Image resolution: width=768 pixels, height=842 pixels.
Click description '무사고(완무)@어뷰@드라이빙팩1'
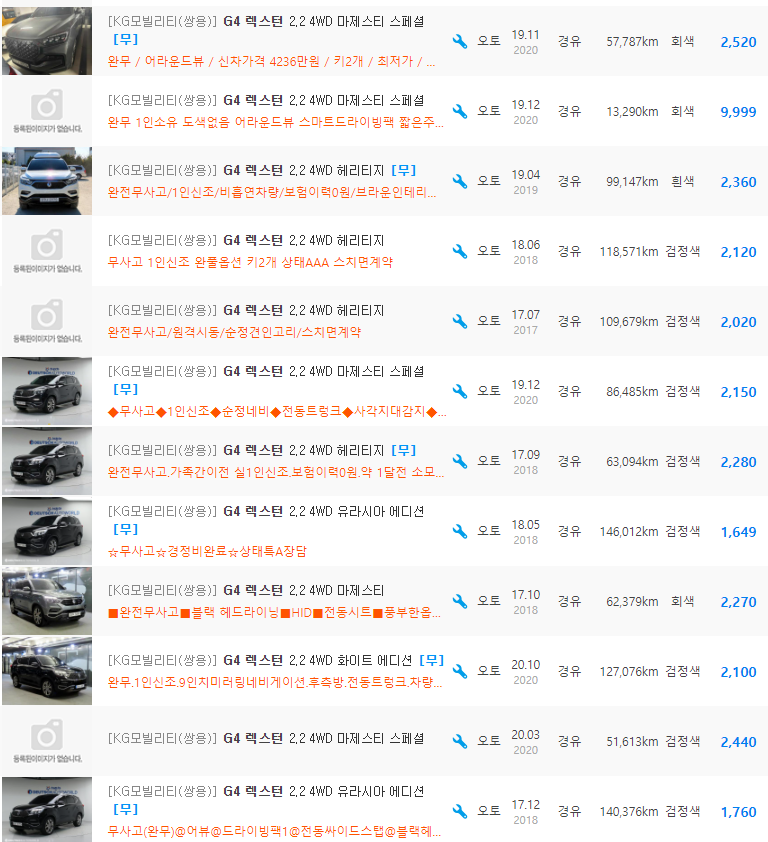[274, 831]
